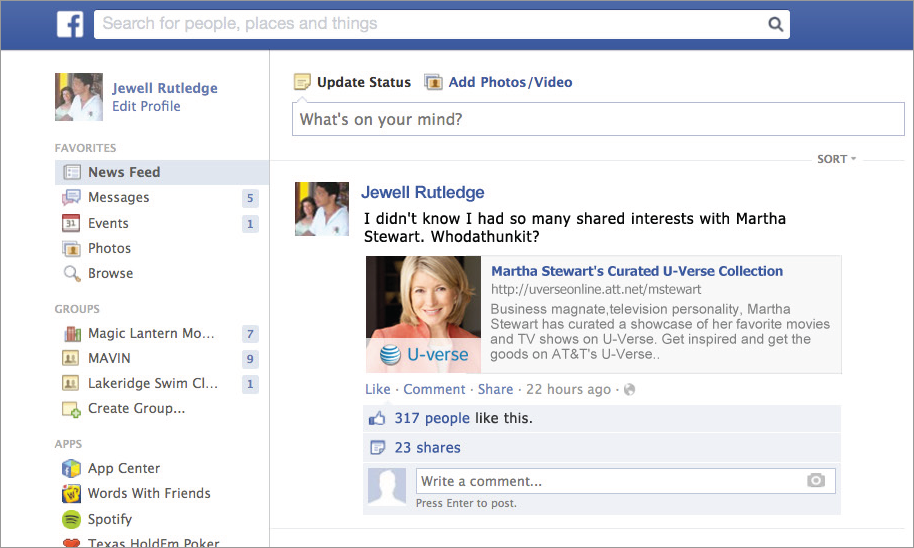The width and height of the screenshot is (914, 548).
Task: Click the uverseonline.att.net/mstewart URL text
Action: 596,289
